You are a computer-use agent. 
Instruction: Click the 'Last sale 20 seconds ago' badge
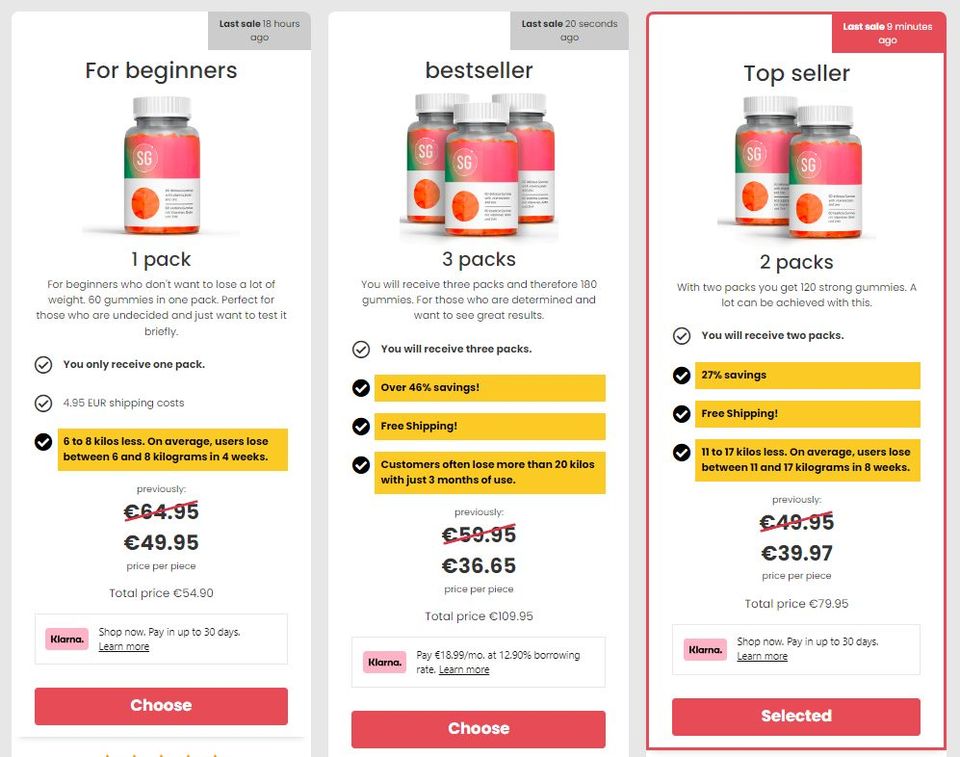point(569,31)
